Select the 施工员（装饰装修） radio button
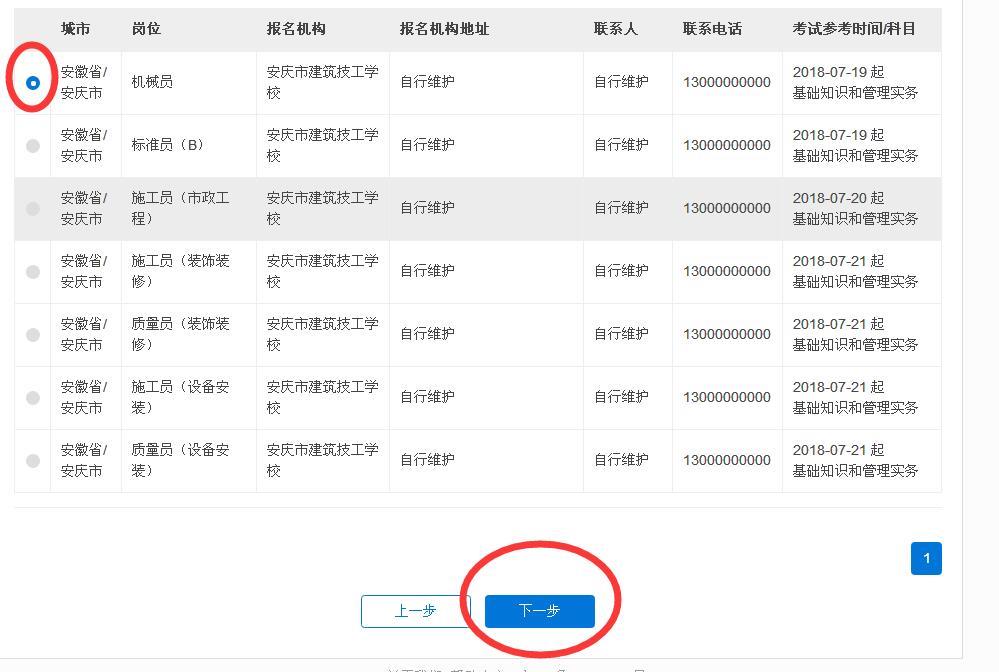The image size is (999, 672). (x=33, y=272)
